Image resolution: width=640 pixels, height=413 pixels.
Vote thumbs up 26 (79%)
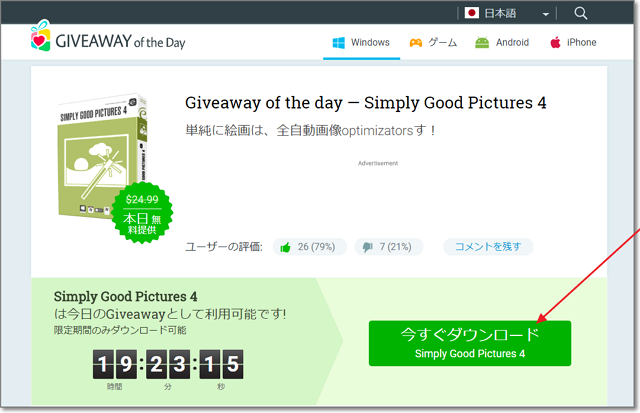click(x=310, y=247)
